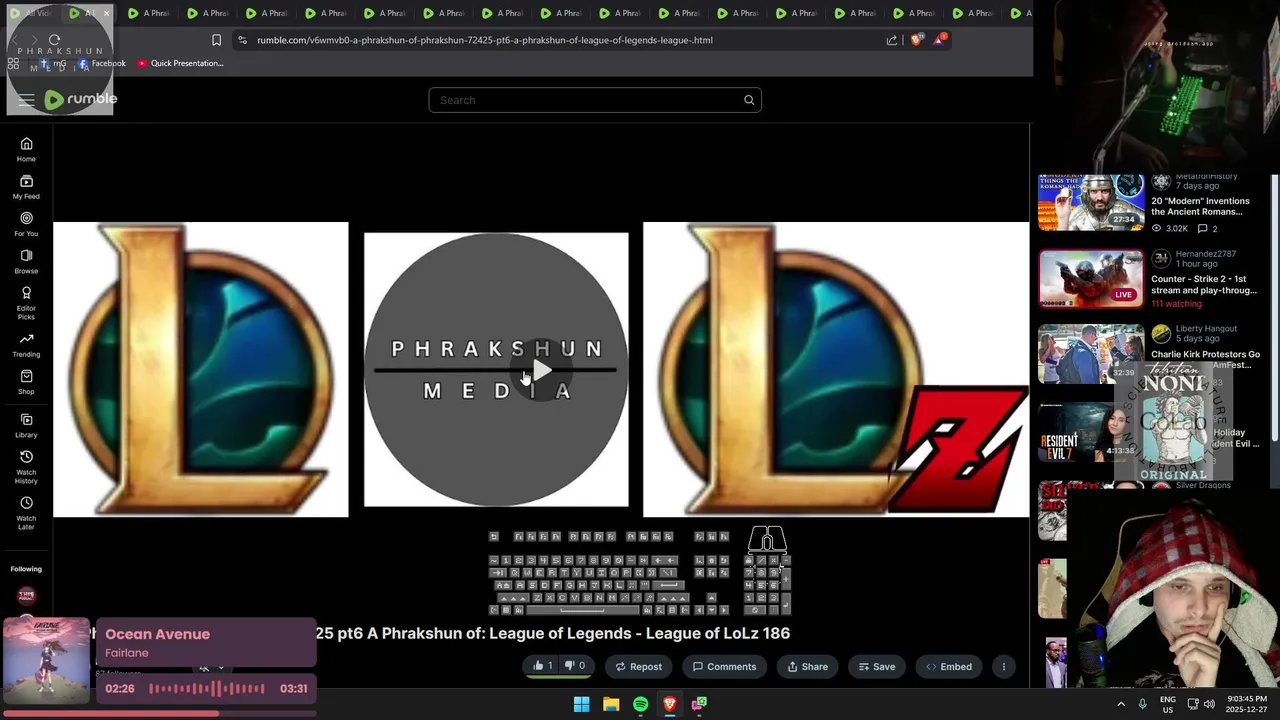The image size is (1280, 720).
Task: Open the '20 Modern Inventions' video thumbnail
Action: click(1090, 202)
